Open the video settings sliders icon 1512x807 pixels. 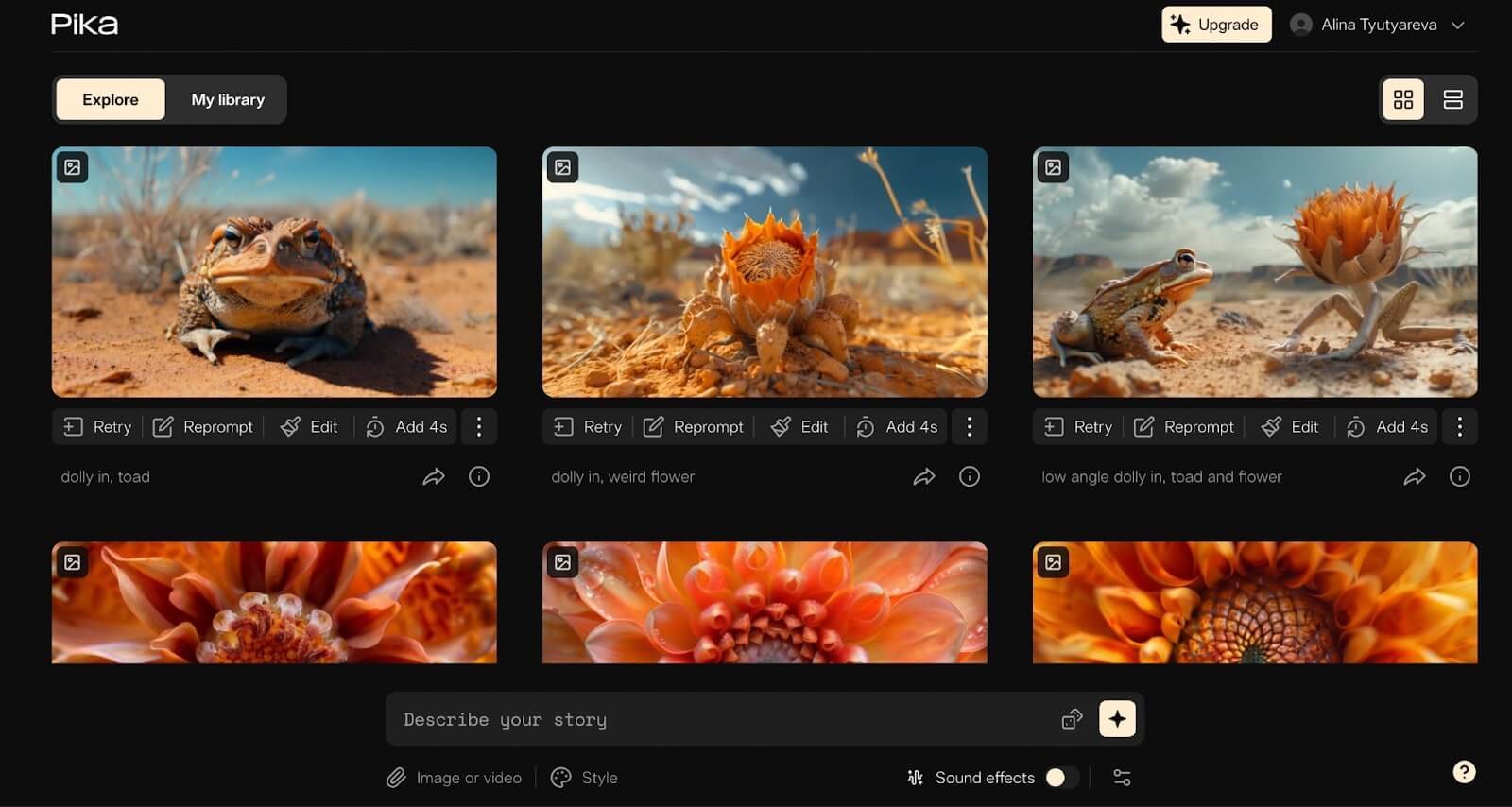tap(1122, 778)
